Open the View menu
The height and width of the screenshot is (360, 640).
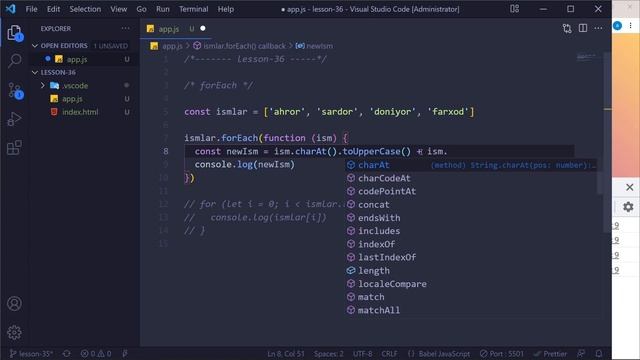pyautogui.click(x=118, y=9)
